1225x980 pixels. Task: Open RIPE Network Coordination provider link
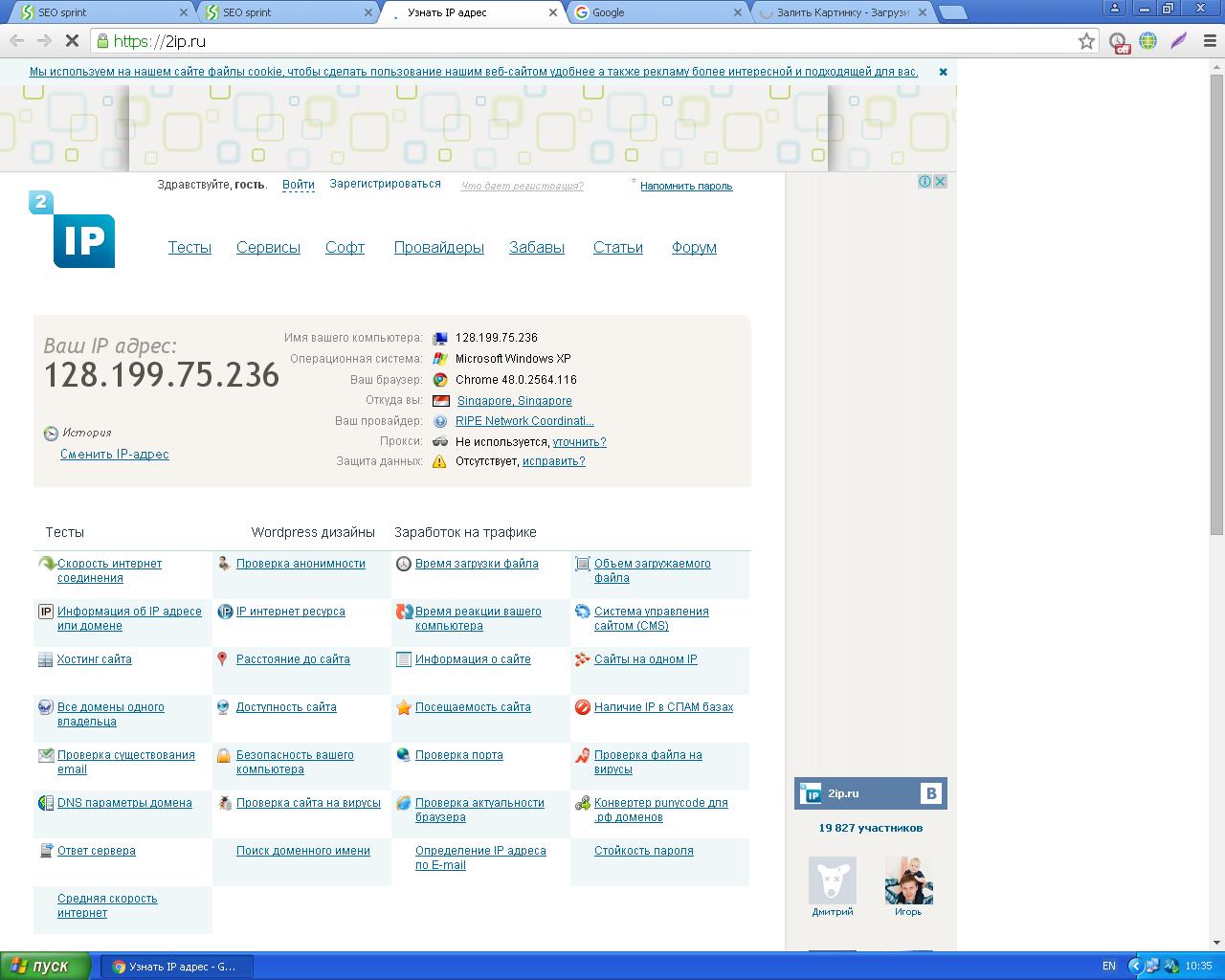click(x=524, y=421)
